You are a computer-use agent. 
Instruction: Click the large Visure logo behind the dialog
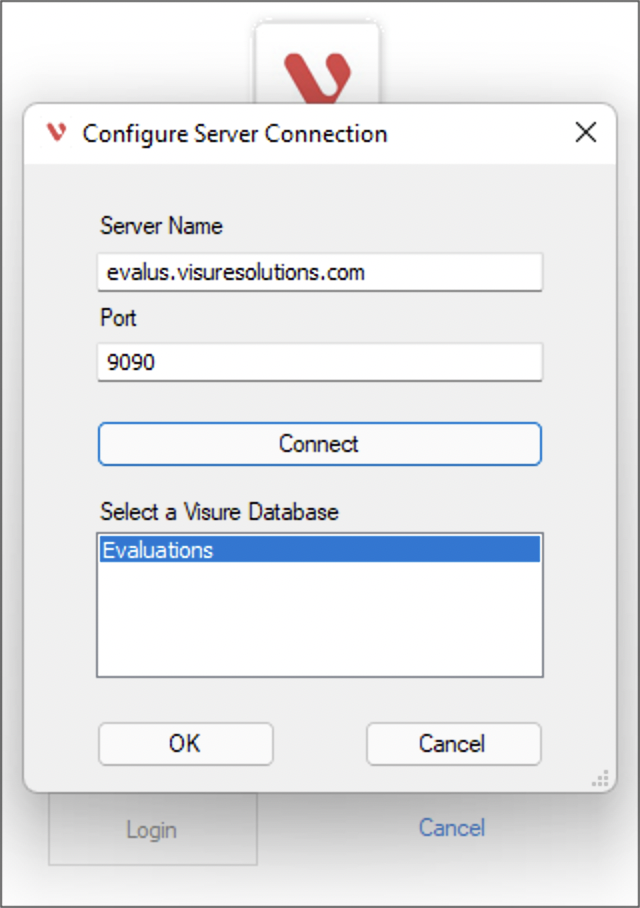pyautogui.click(x=317, y=76)
